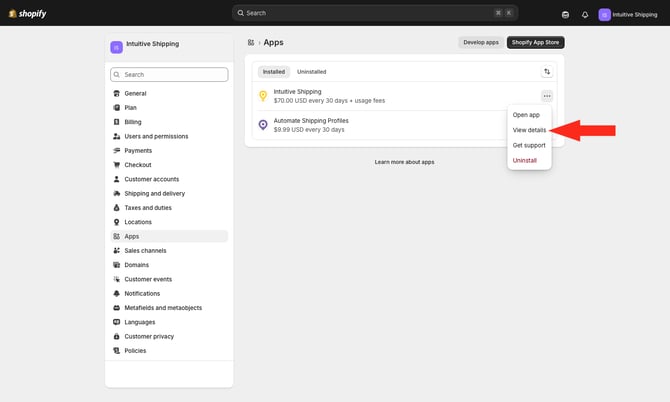Screen dimensions: 670x402
Task: Open Policies settings
Action: click(169, 351)
